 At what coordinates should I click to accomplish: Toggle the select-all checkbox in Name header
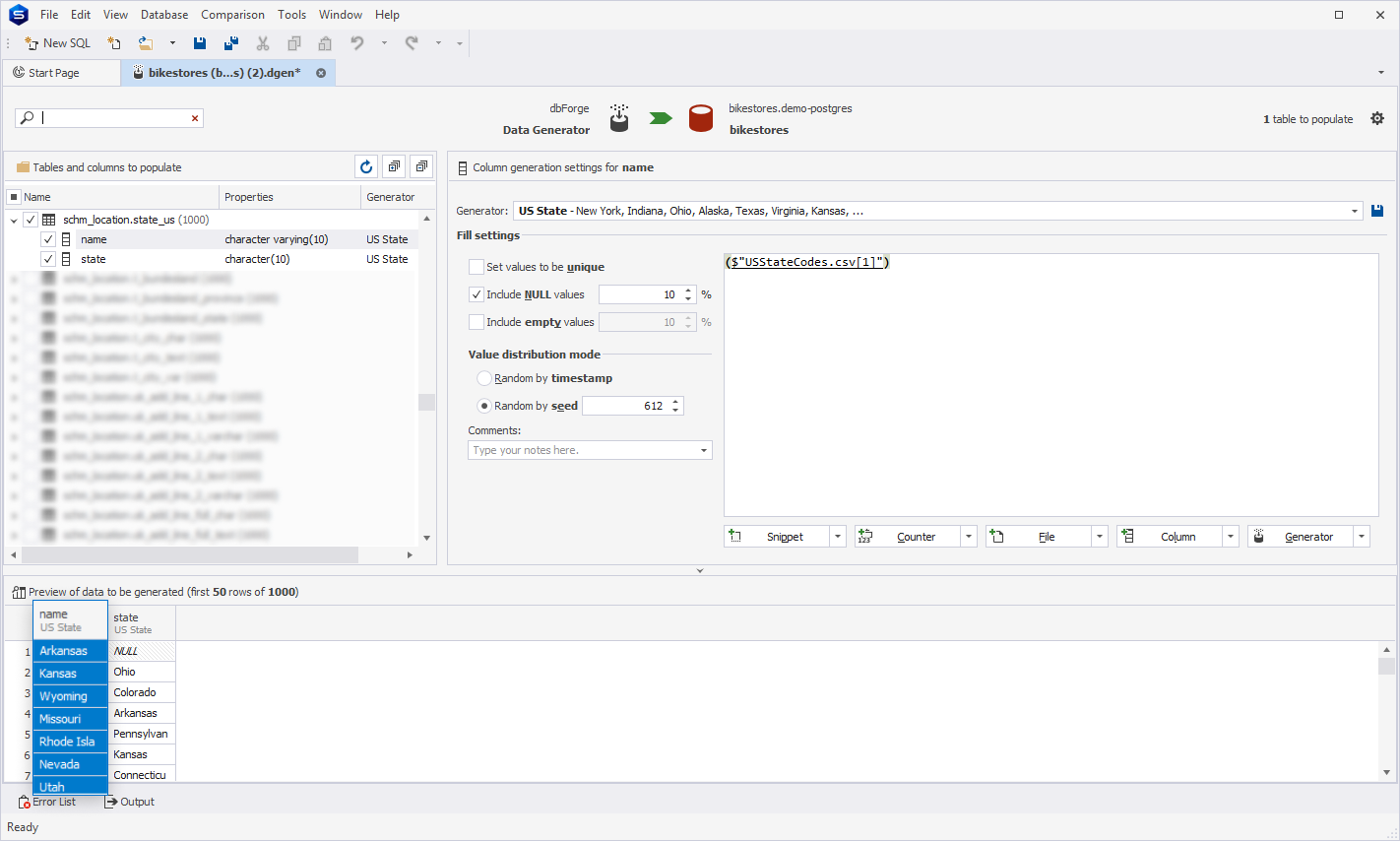(x=14, y=197)
